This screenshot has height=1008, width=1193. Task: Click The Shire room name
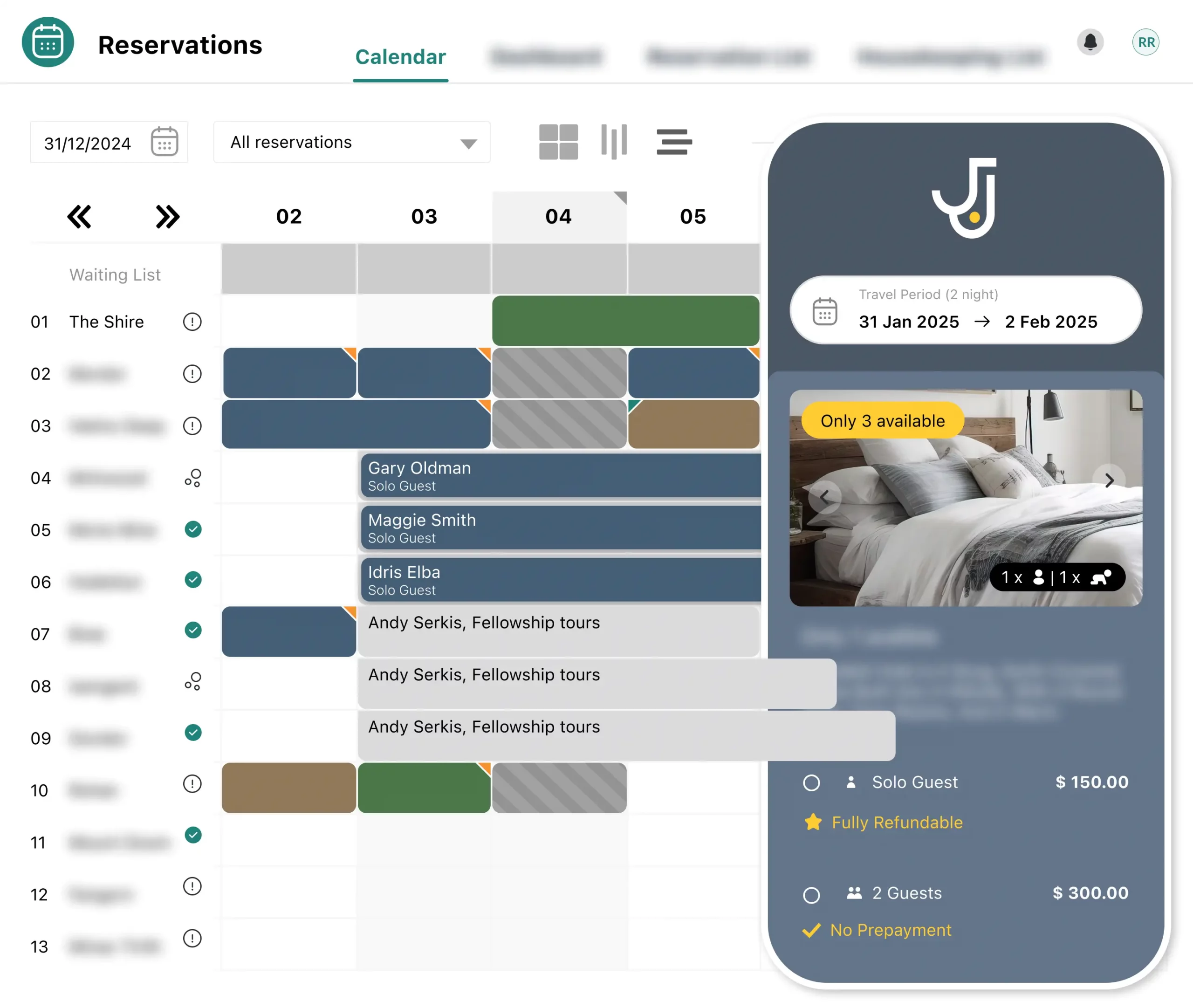pos(106,322)
